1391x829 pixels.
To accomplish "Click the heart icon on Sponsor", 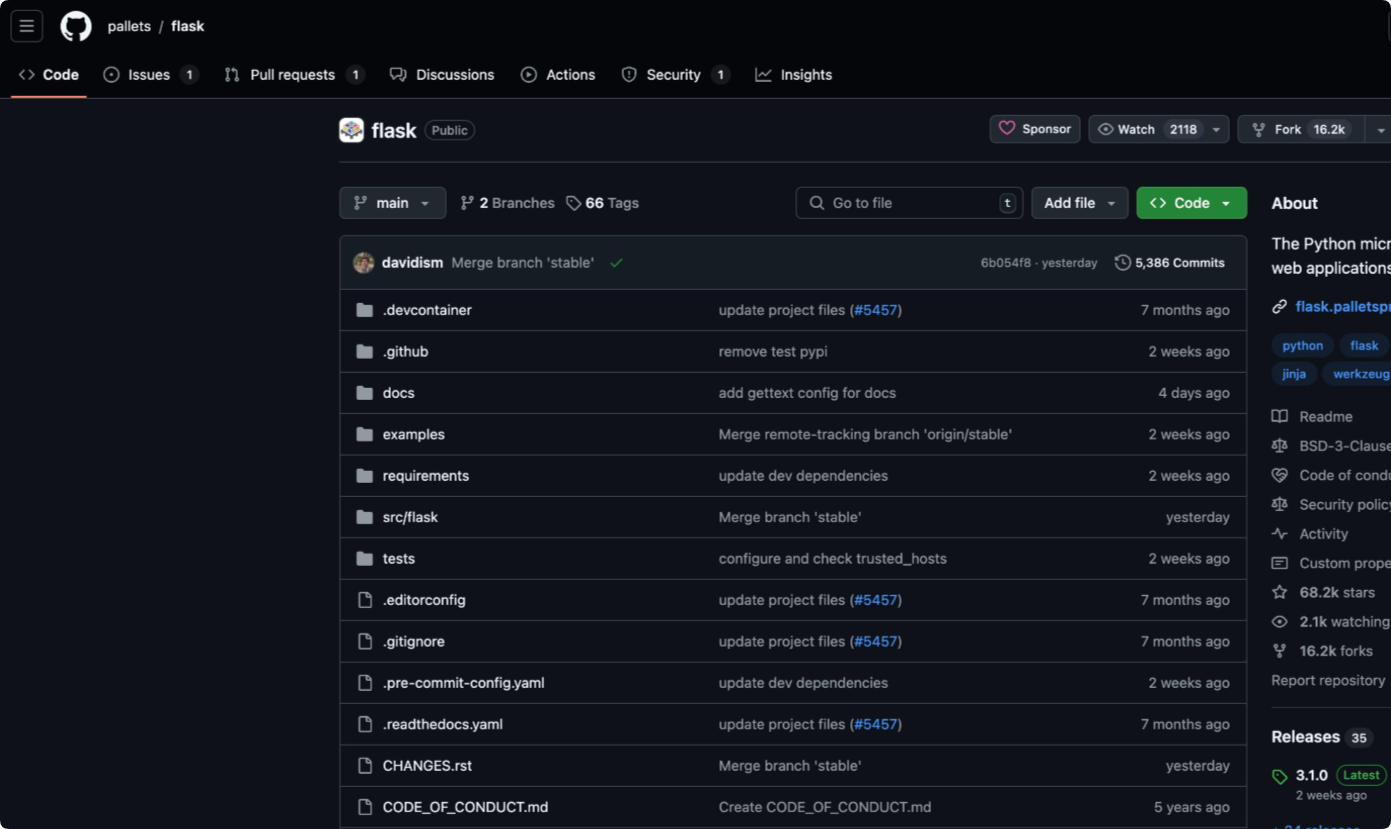I will (1007, 129).
